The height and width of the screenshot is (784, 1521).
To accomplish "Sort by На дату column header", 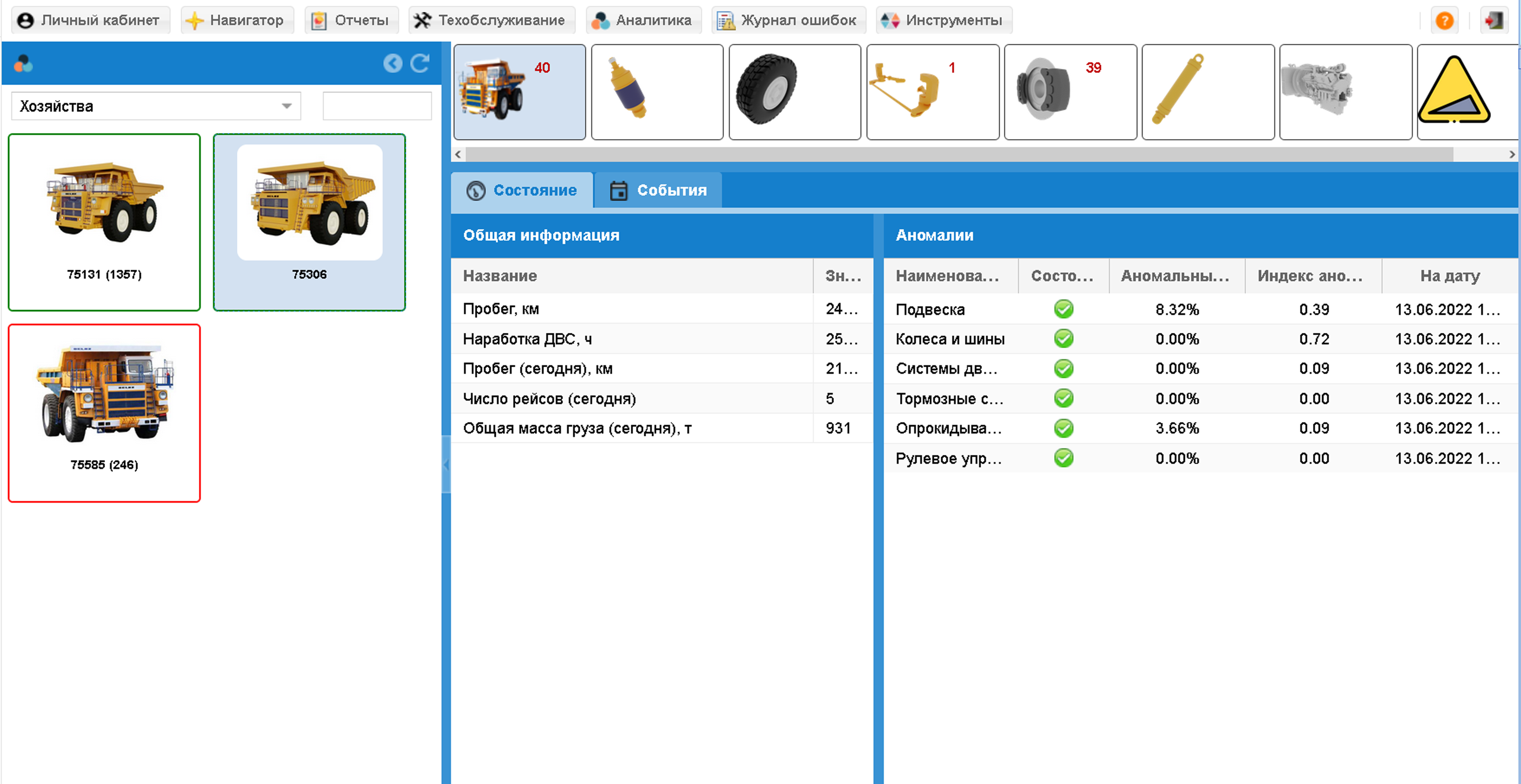I will 1450,276.
